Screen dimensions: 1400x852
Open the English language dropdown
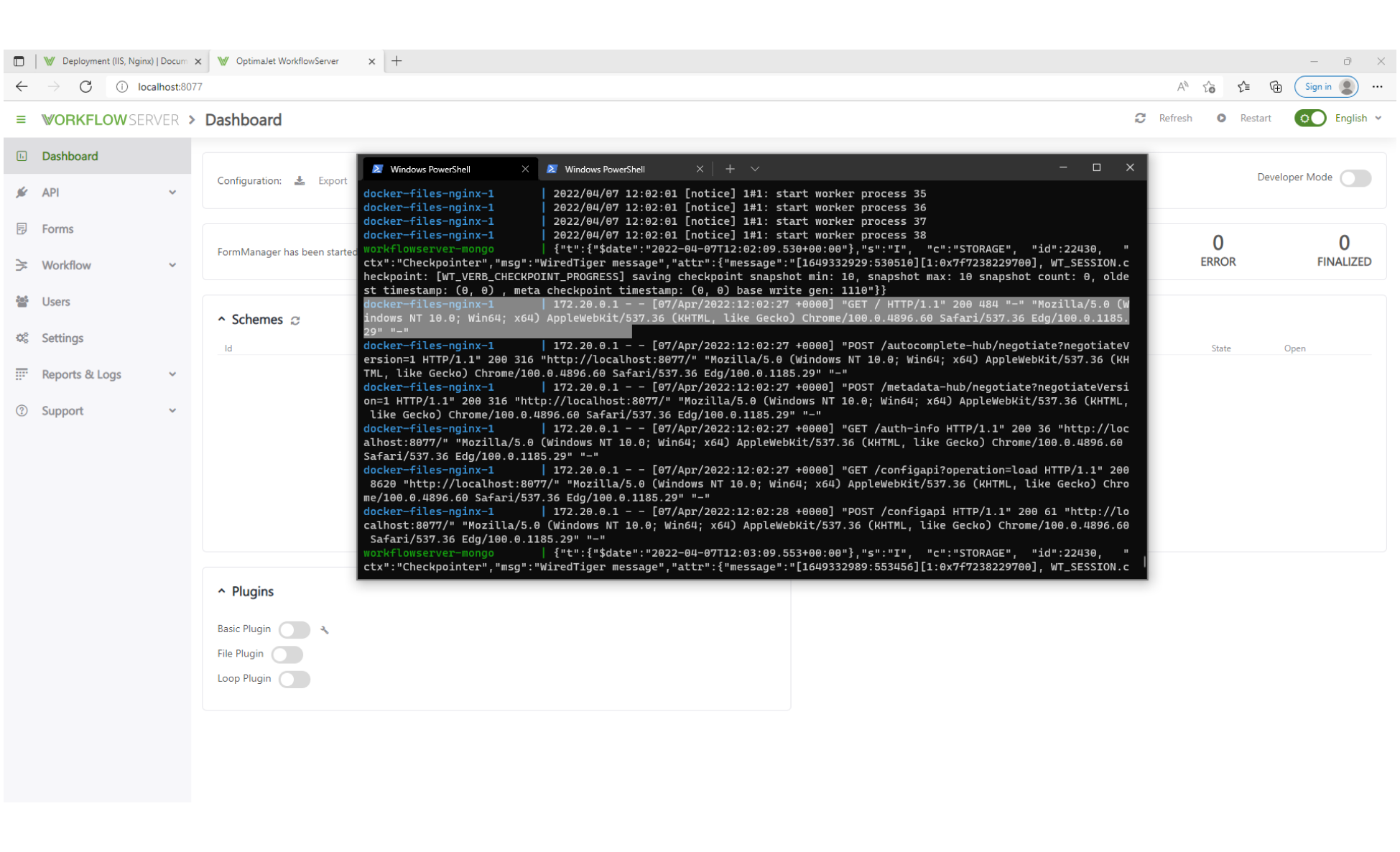pos(1358,118)
